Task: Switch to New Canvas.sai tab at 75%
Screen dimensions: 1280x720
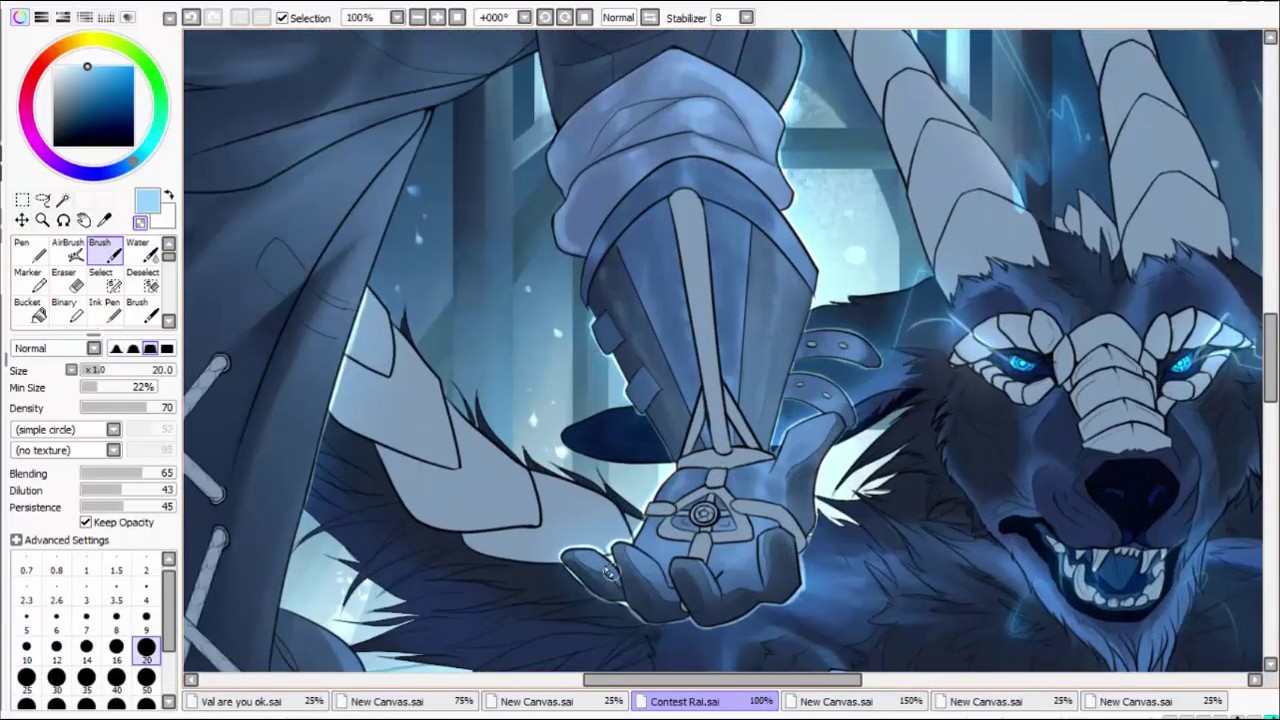Action: (406, 701)
